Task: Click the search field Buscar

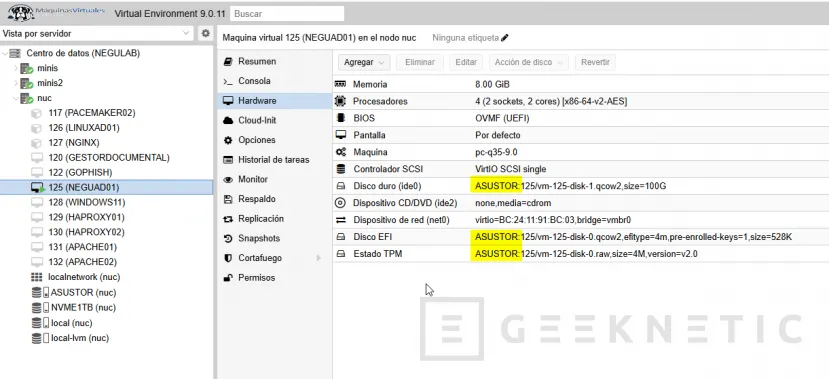Action: coord(288,14)
